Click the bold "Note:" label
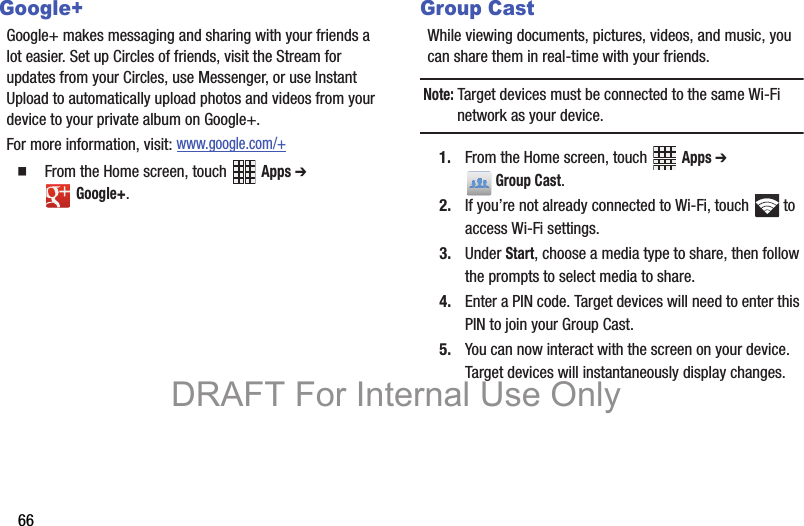804x526 pixels. [438, 94]
